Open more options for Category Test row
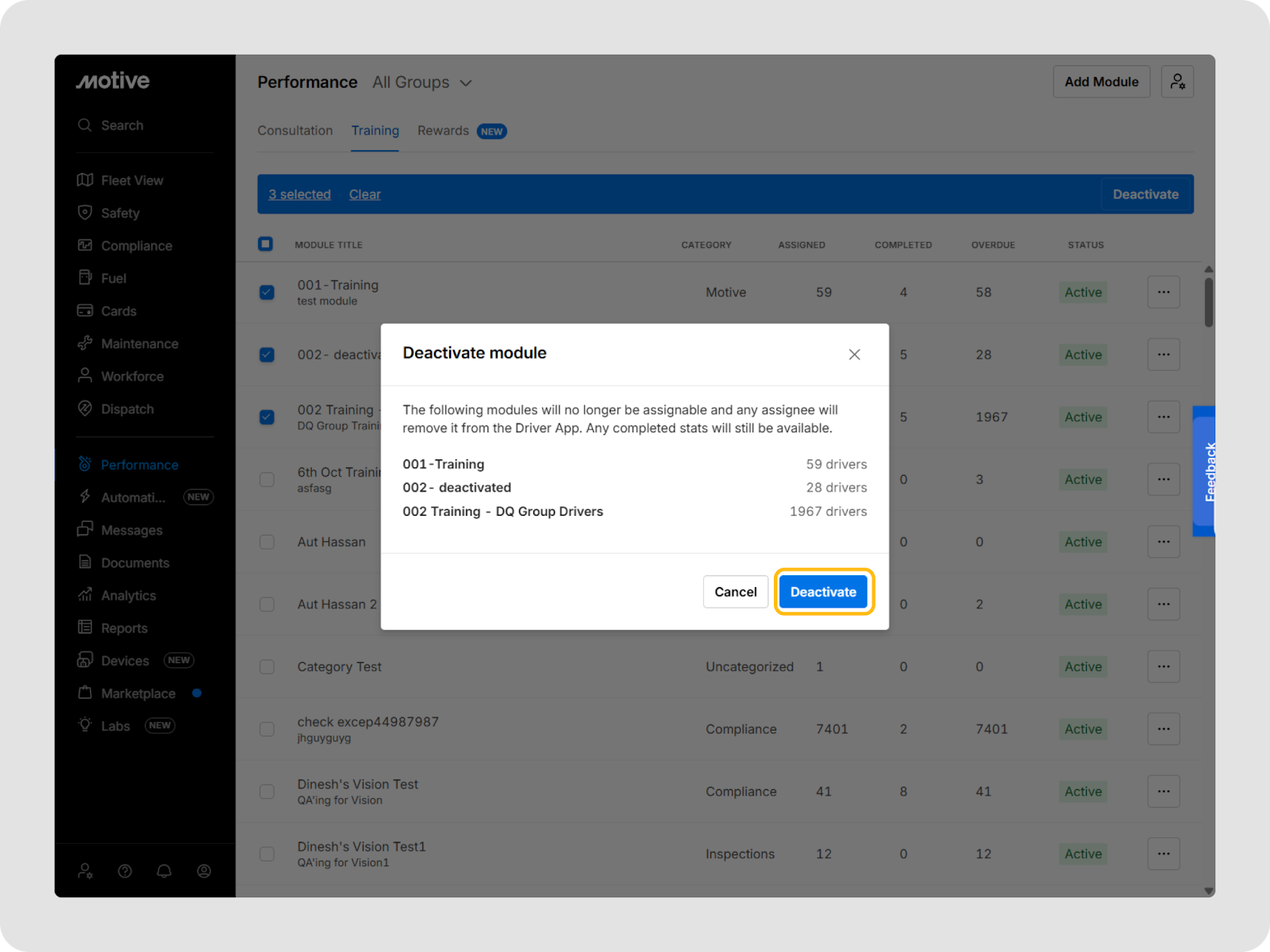The width and height of the screenshot is (1270, 952). tap(1163, 667)
